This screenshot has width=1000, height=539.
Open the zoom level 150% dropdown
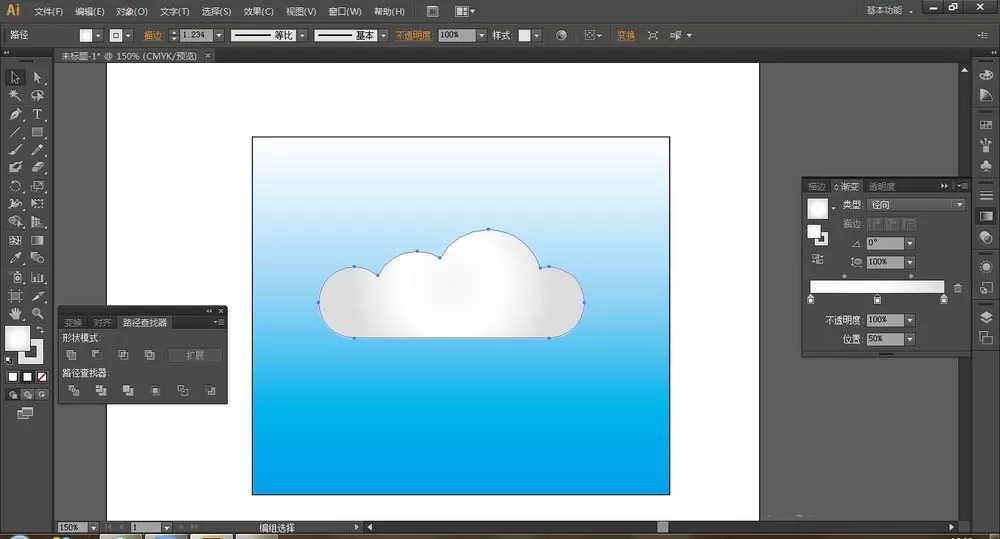click(93, 528)
